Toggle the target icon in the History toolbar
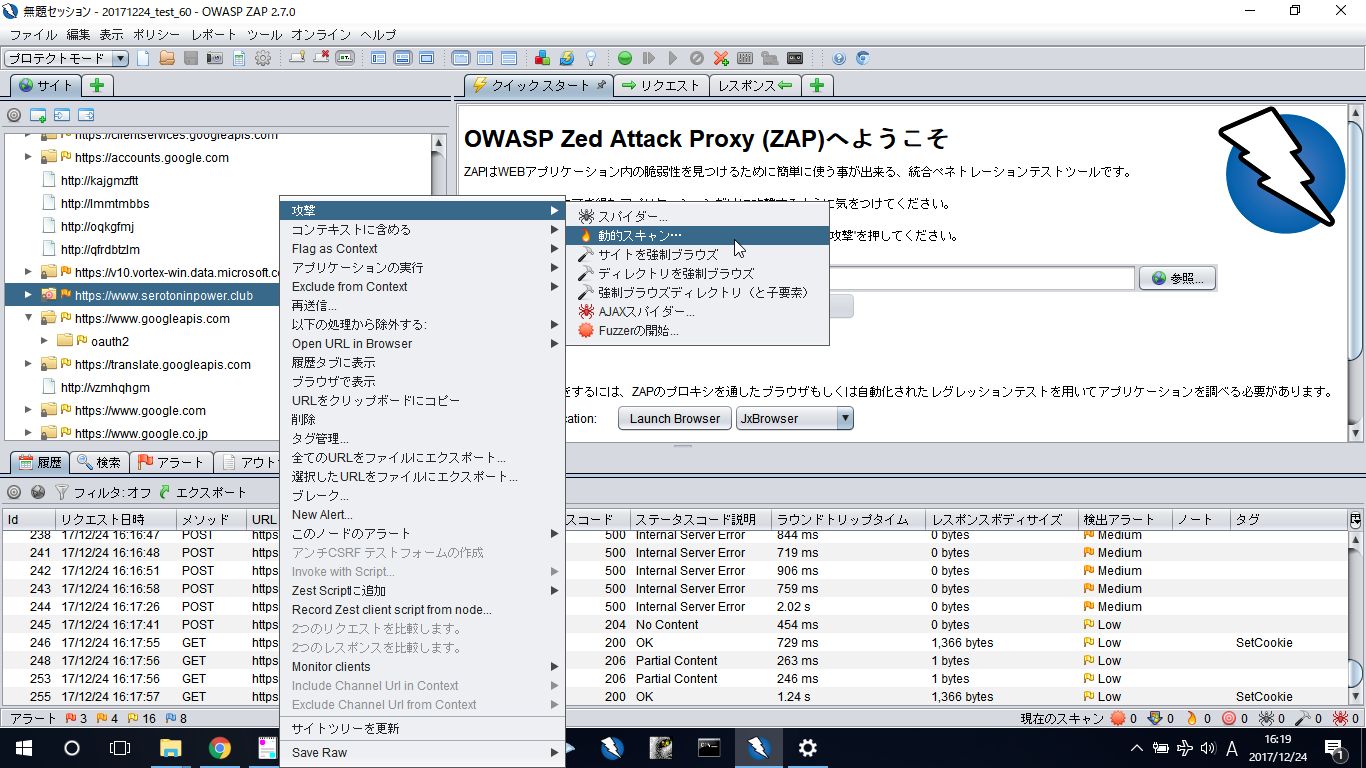Screen dimensions: 1366x768 coord(14,492)
